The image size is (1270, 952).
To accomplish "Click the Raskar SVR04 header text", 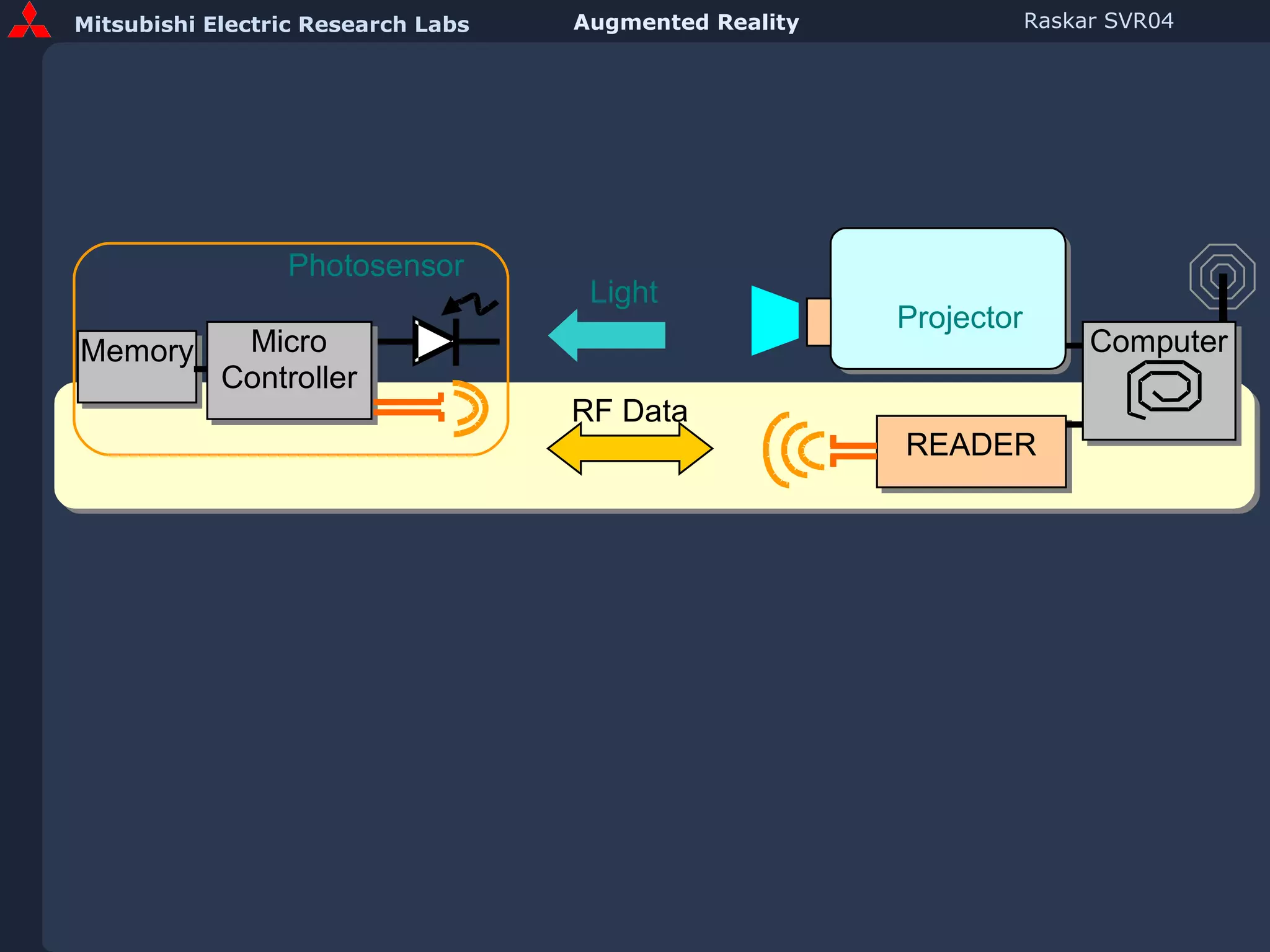I will click(x=1098, y=21).
